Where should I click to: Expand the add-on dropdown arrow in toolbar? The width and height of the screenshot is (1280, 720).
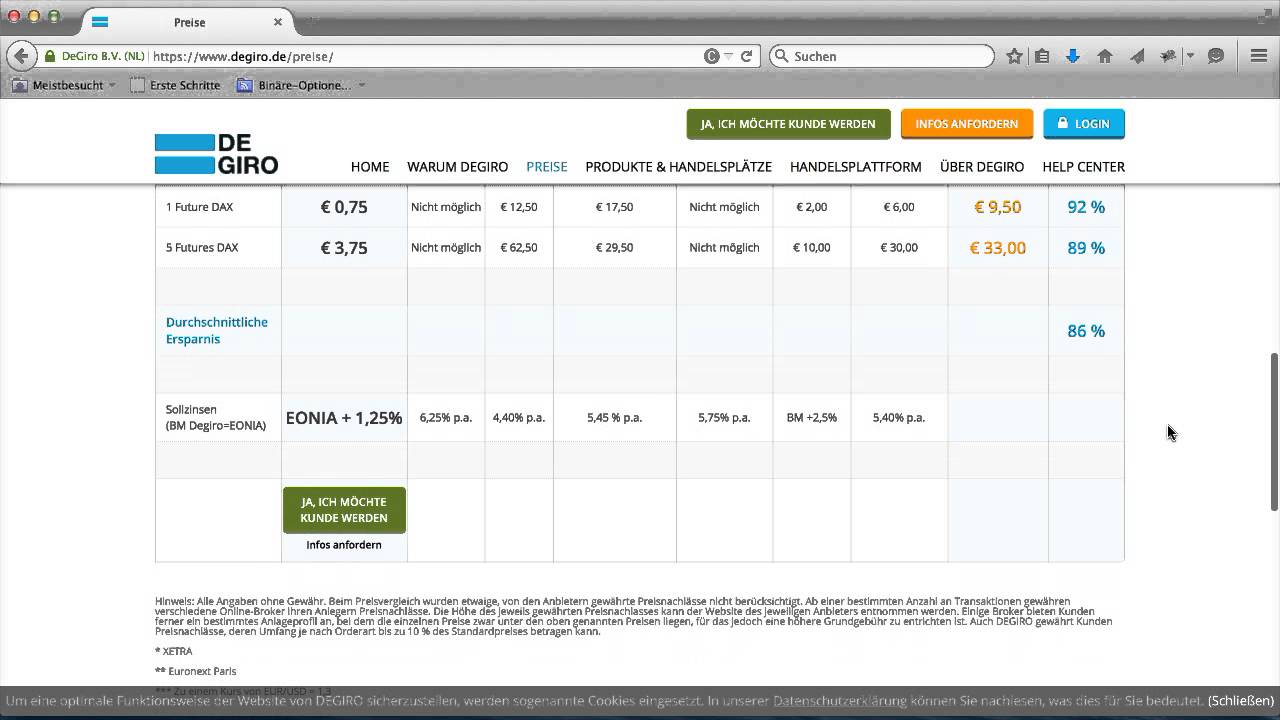tap(1190, 57)
